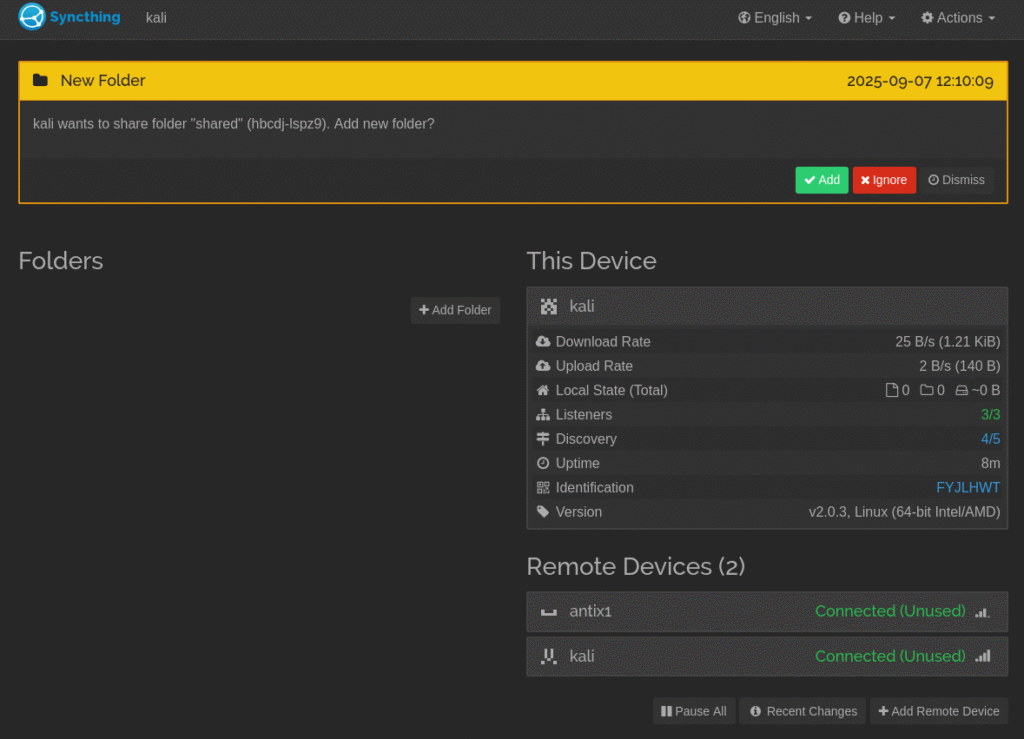Click the antix1 device identicon
Image resolution: width=1024 pixels, height=739 pixels.
click(x=549, y=612)
